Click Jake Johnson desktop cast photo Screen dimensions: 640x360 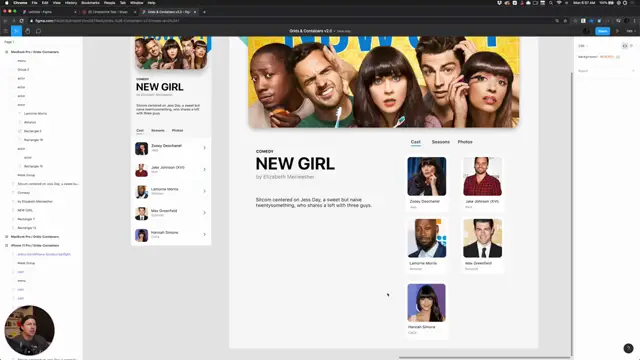[x=482, y=176]
